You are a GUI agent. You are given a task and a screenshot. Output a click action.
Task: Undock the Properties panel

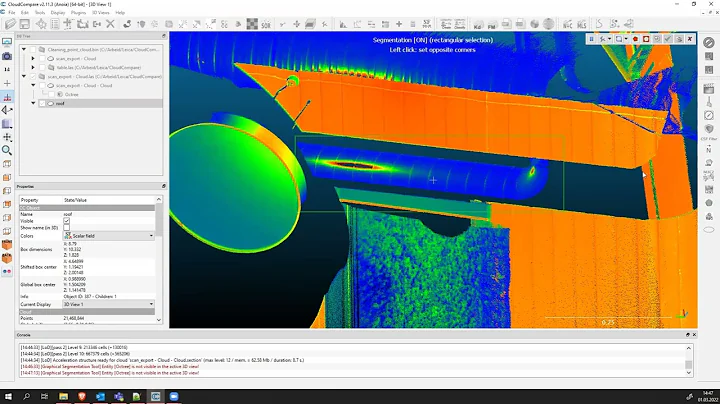164,186
